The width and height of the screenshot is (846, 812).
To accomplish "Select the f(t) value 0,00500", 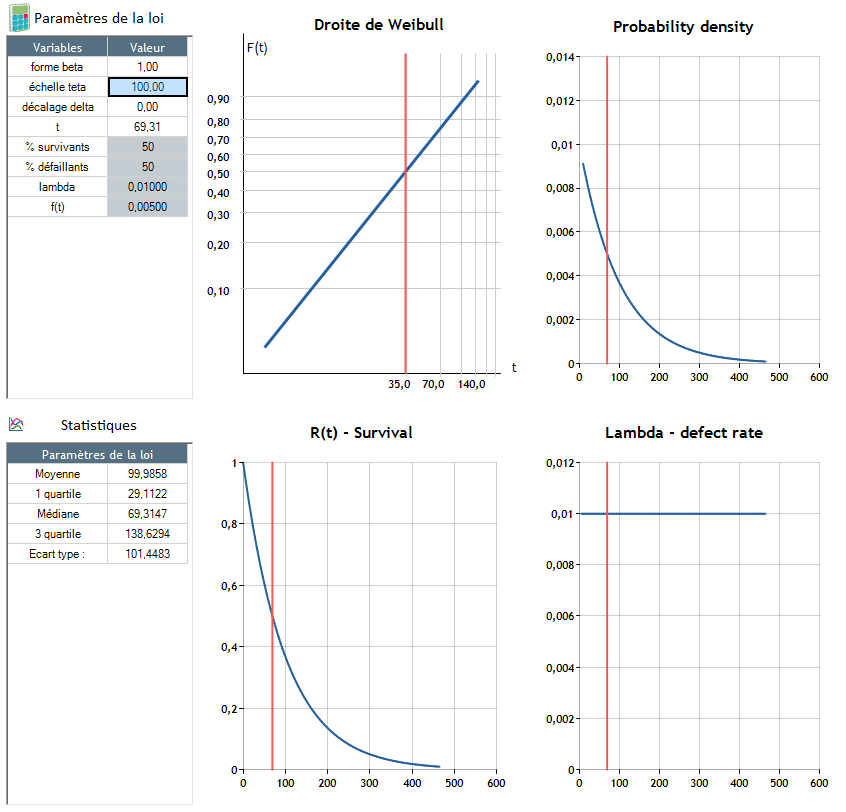I will tap(147, 207).
